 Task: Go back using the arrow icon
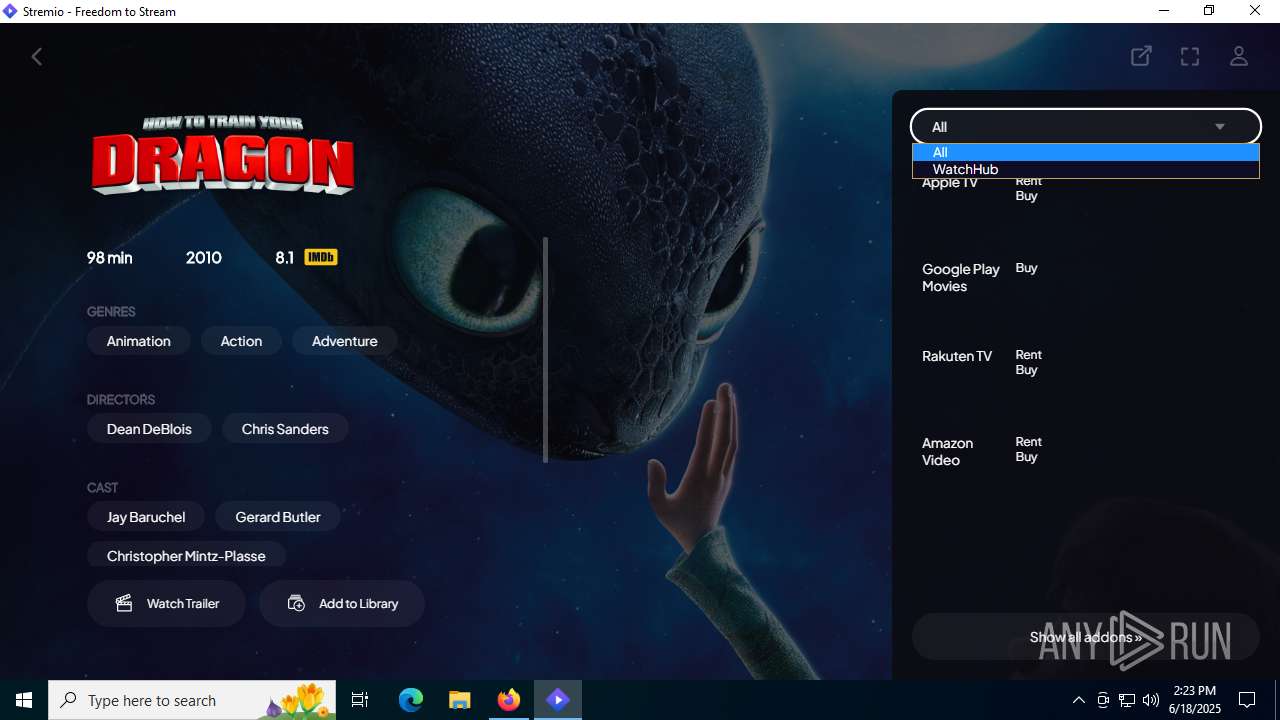pos(37,57)
